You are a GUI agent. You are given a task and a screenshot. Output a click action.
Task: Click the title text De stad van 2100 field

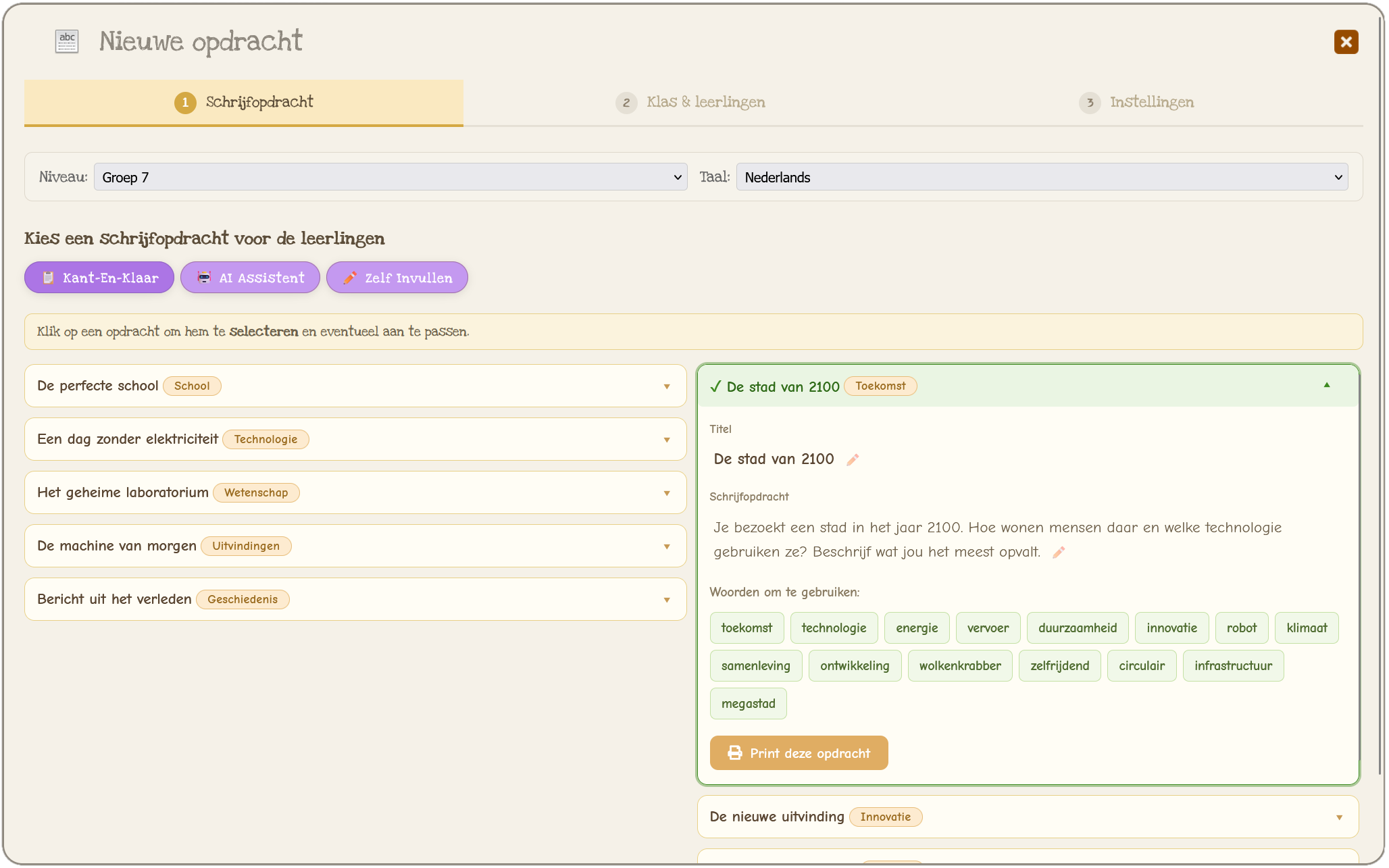pos(774,459)
